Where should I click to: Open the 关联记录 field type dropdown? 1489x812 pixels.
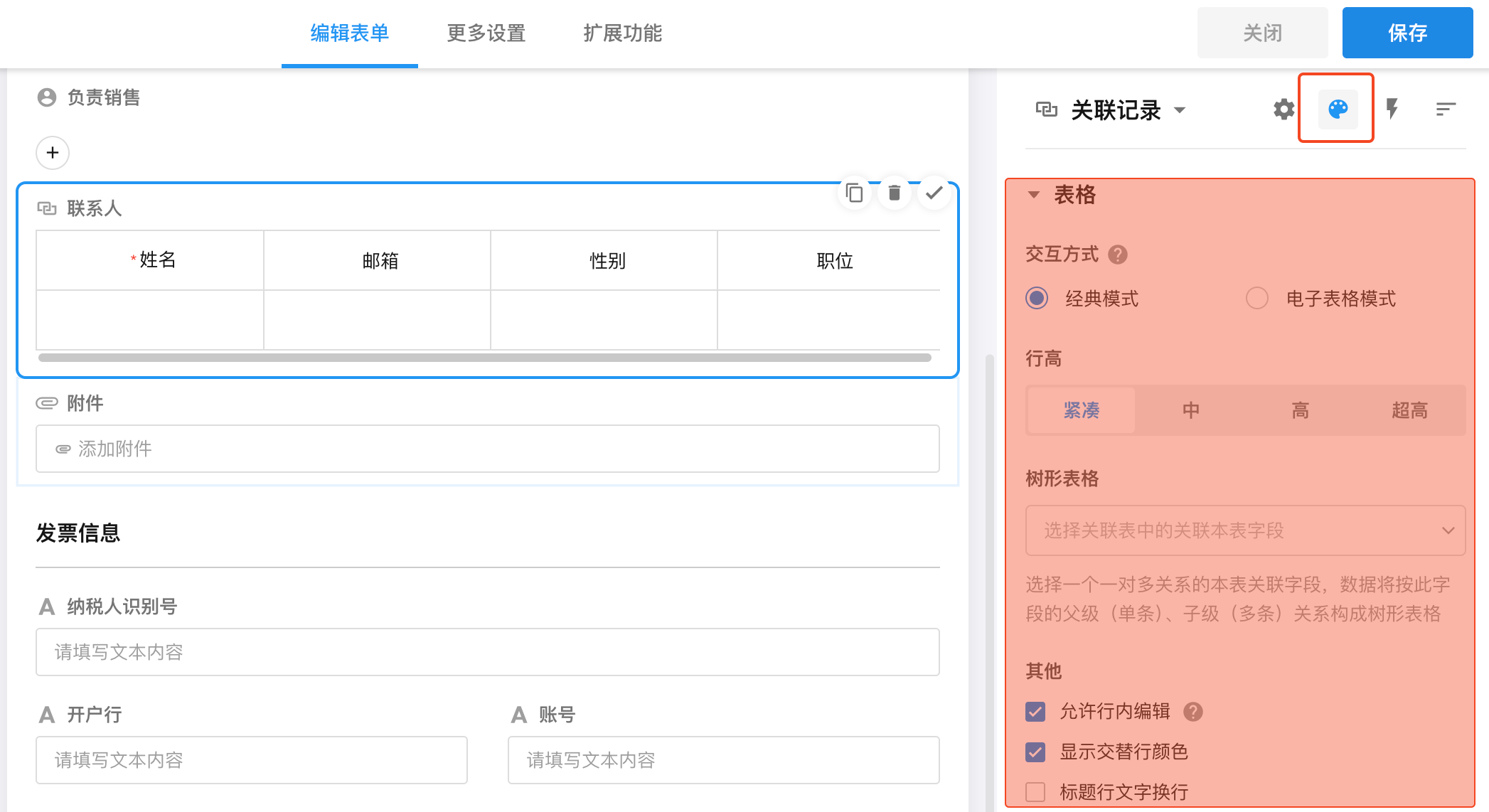[x=1180, y=110]
